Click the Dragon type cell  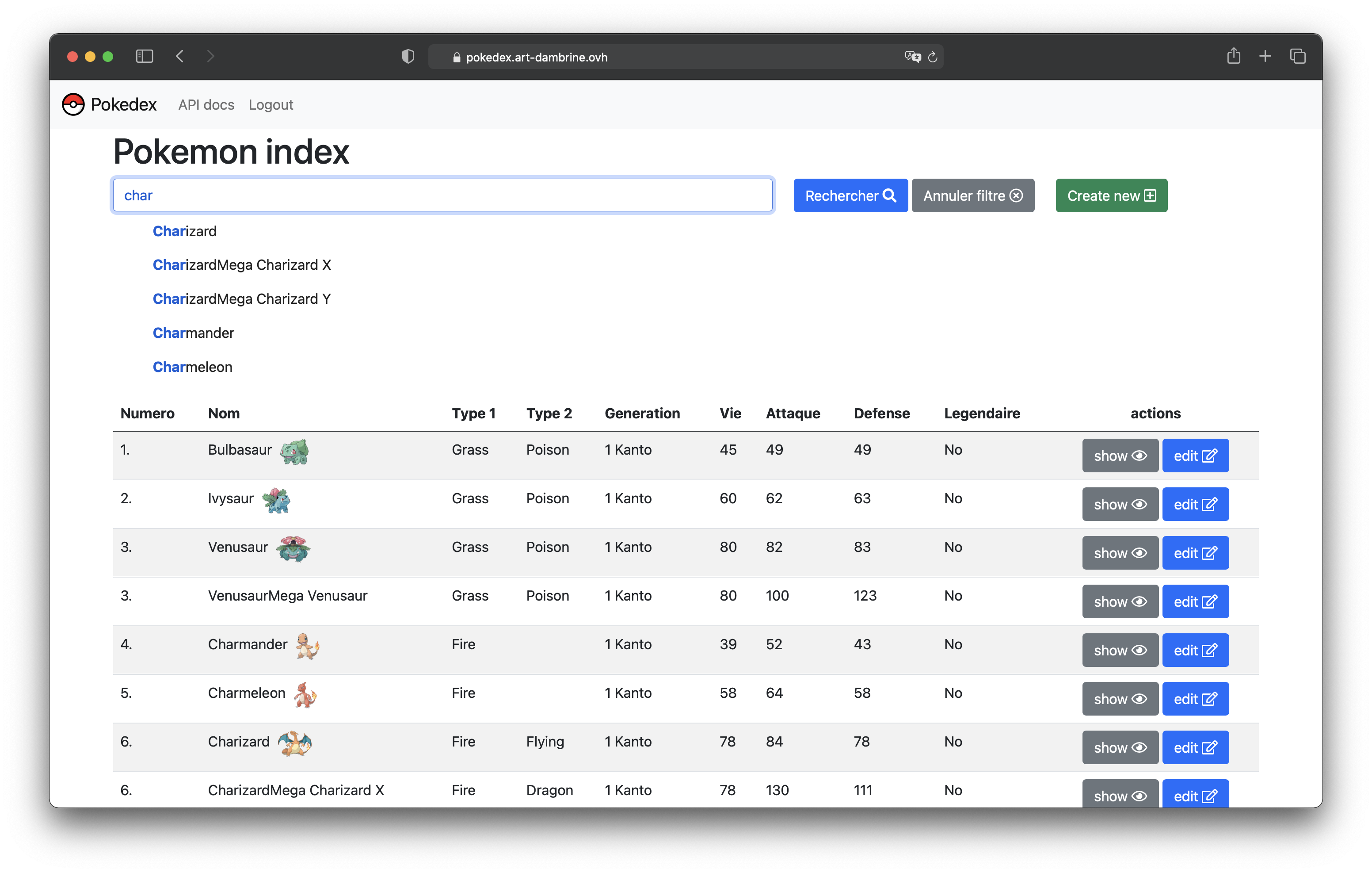click(x=550, y=790)
